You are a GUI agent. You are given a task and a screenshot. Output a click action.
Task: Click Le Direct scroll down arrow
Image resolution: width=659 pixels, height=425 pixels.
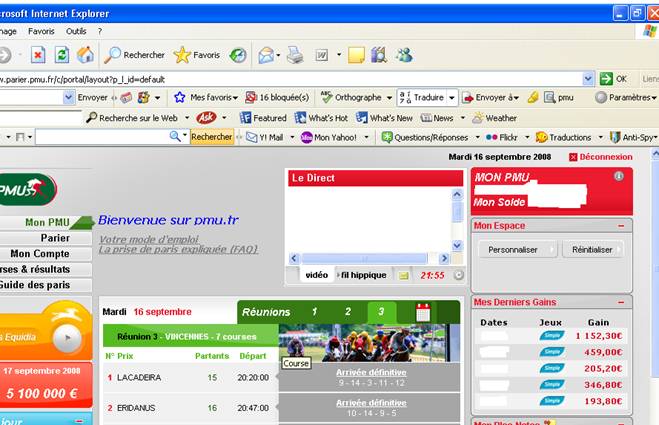[457, 245]
